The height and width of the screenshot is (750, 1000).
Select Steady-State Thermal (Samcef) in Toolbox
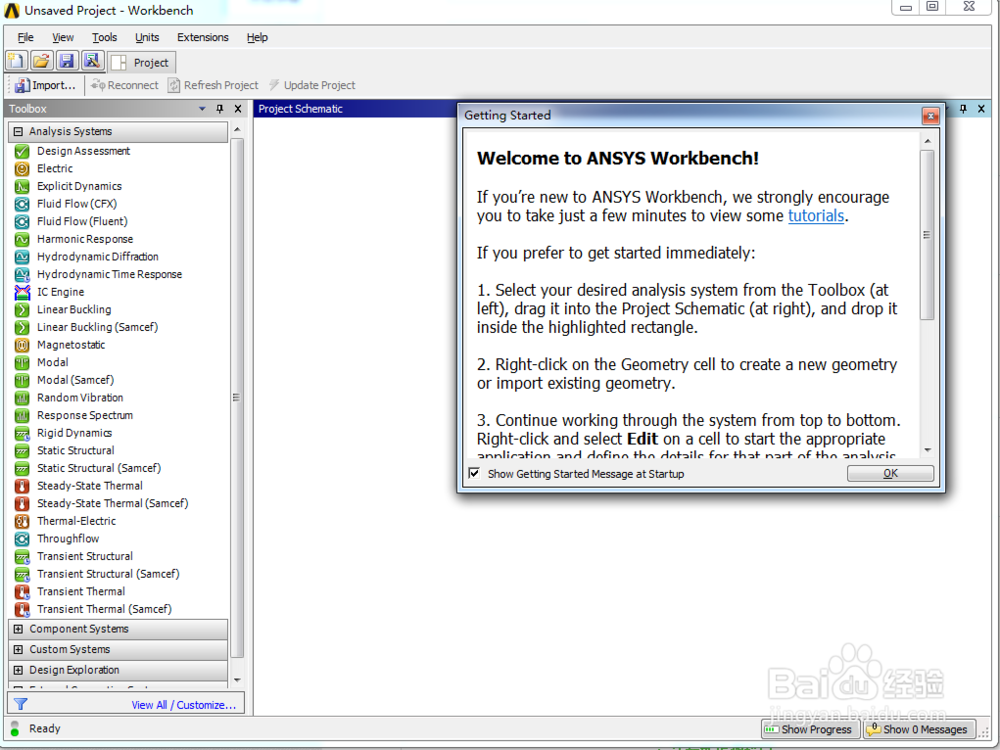(x=113, y=503)
